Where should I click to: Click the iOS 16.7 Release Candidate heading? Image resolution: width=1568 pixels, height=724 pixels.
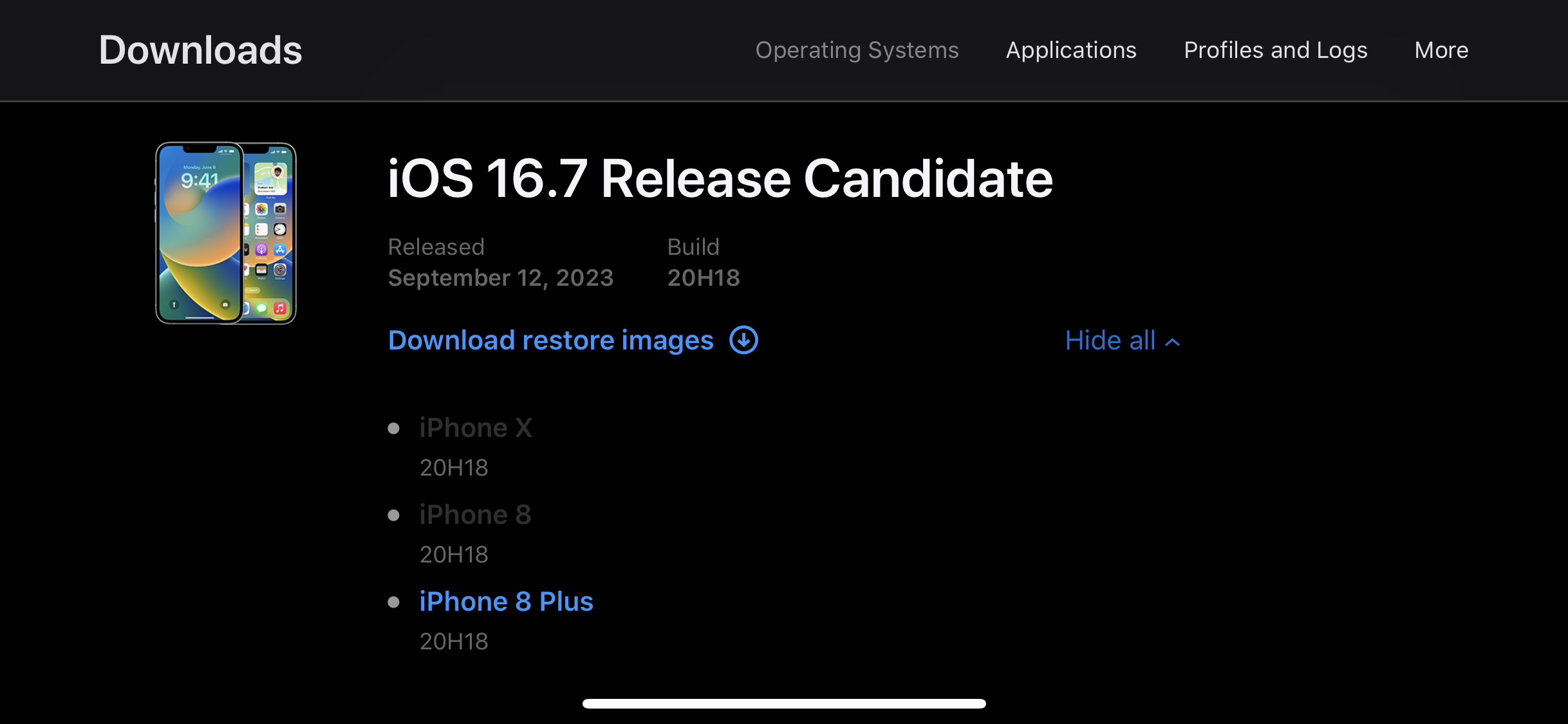(720, 178)
